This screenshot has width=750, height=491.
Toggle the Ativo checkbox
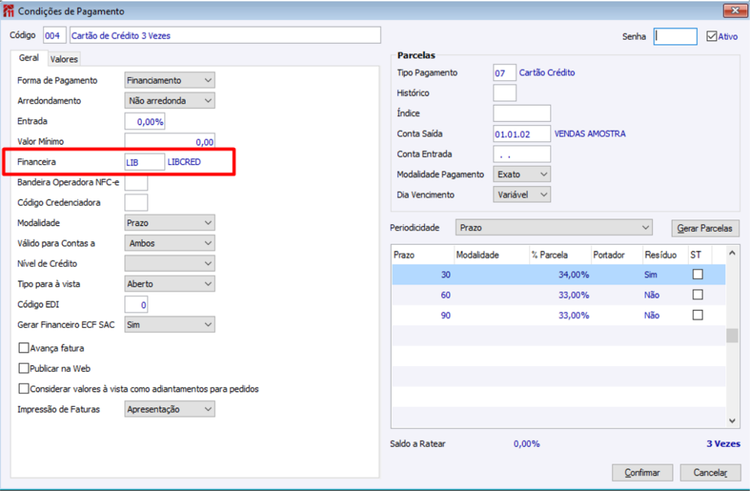(x=712, y=36)
